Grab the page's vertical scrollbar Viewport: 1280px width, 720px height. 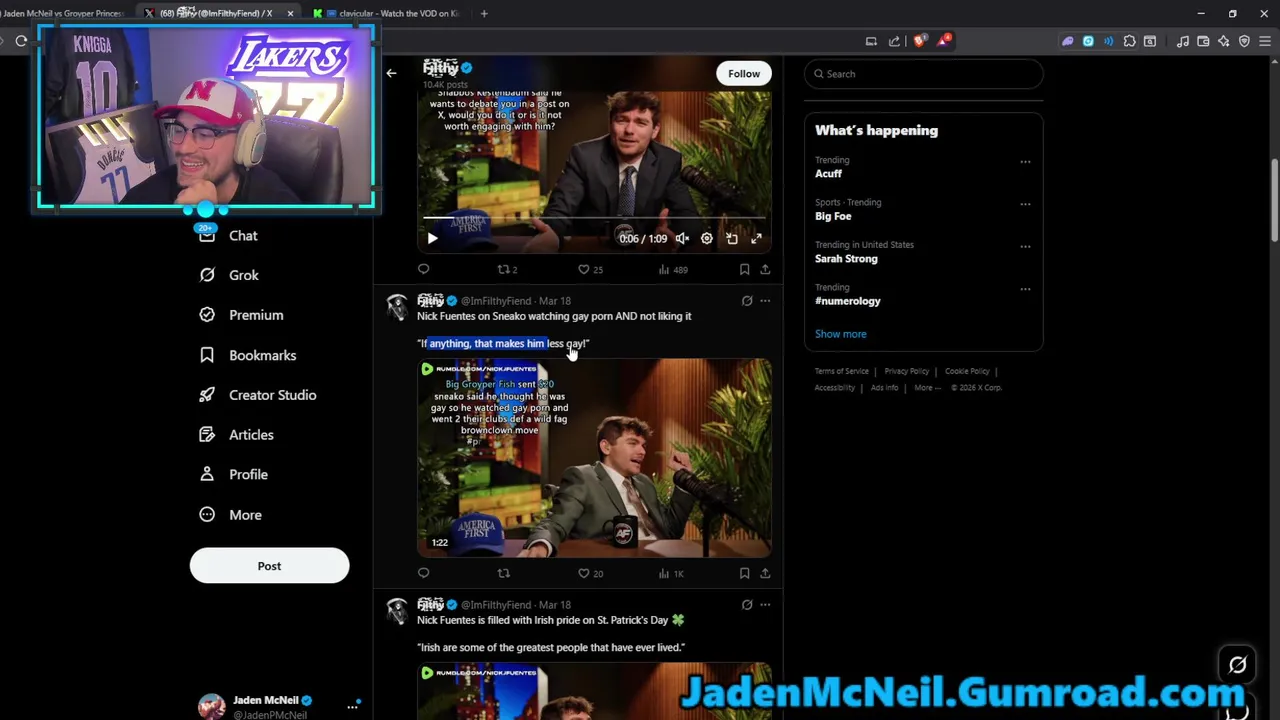pos(1274,200)
